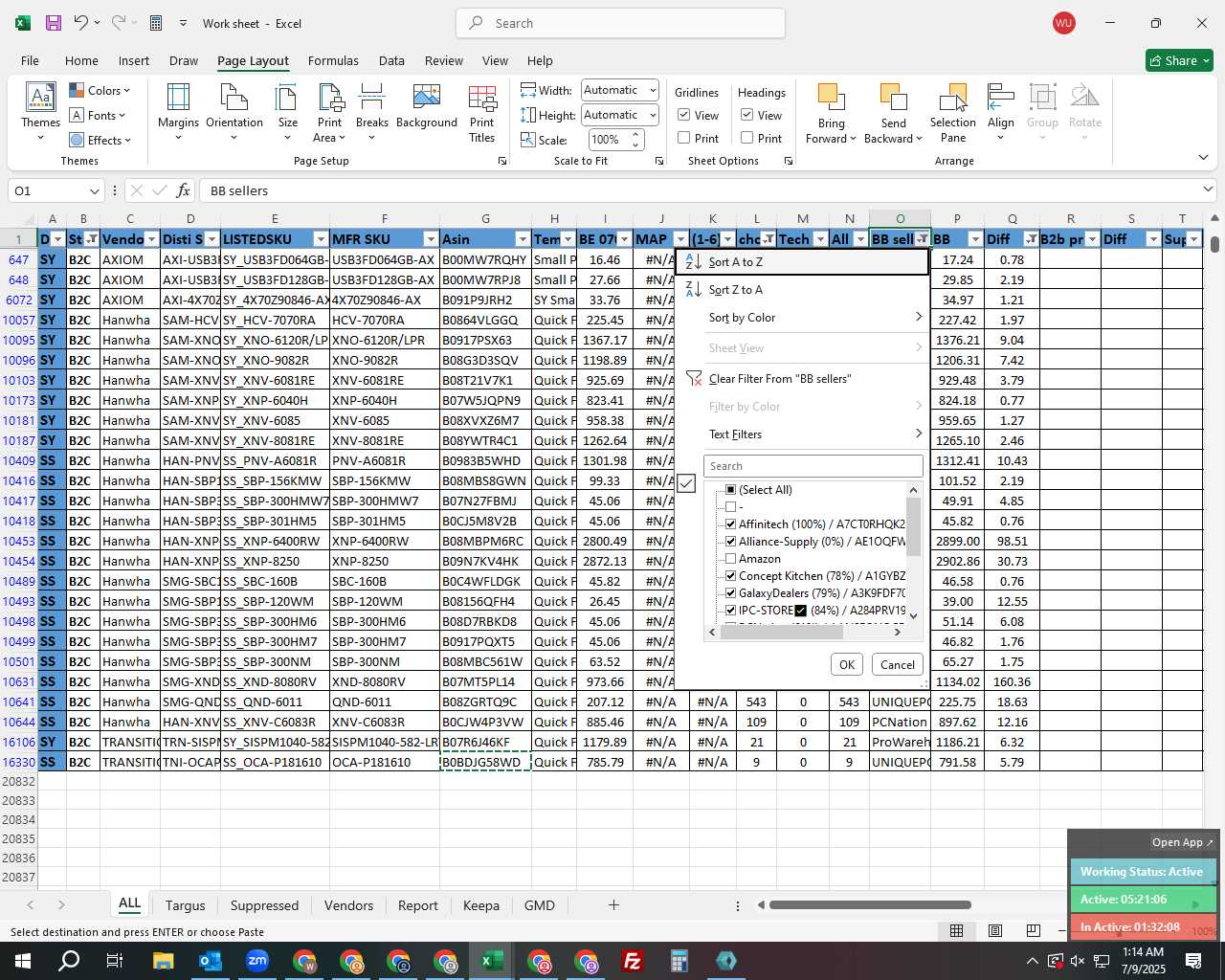Open the Orientation icon
This screenshot has height=980, width=1225.
click(x=234, y=98)
